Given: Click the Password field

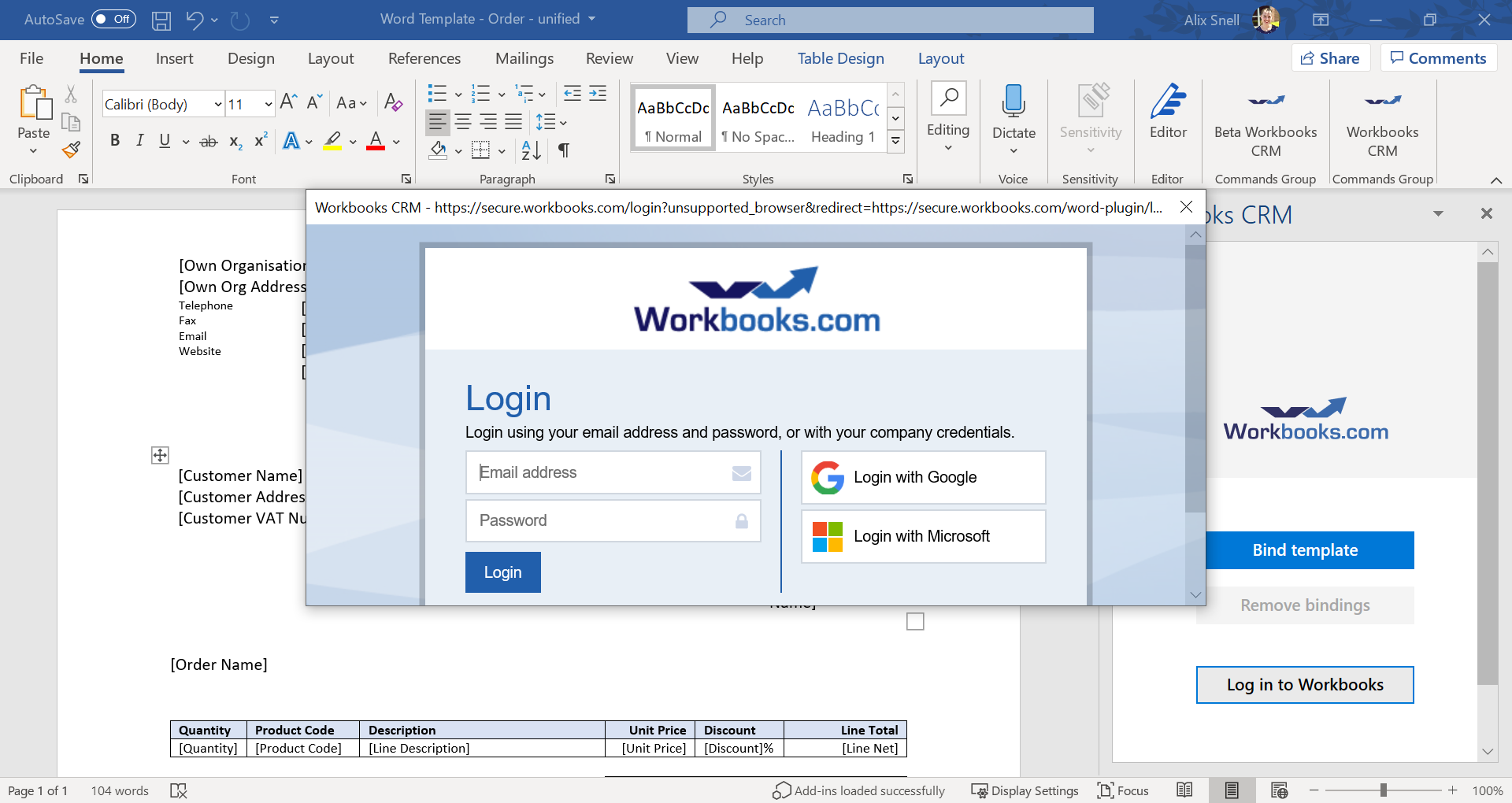Looking at the screenshot, I should pyautogui.click(x=613, y=520).
